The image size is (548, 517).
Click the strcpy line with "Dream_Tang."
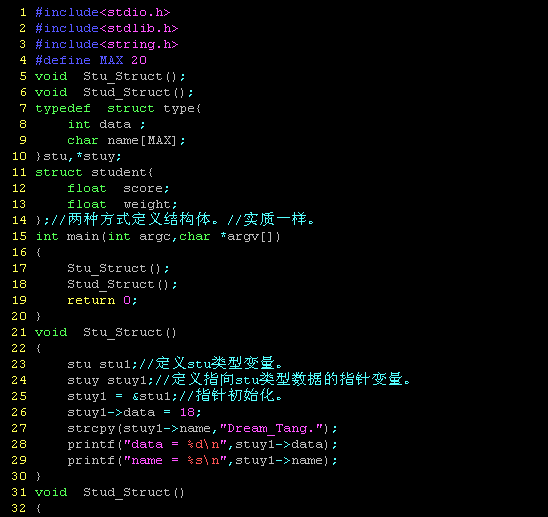202,429
